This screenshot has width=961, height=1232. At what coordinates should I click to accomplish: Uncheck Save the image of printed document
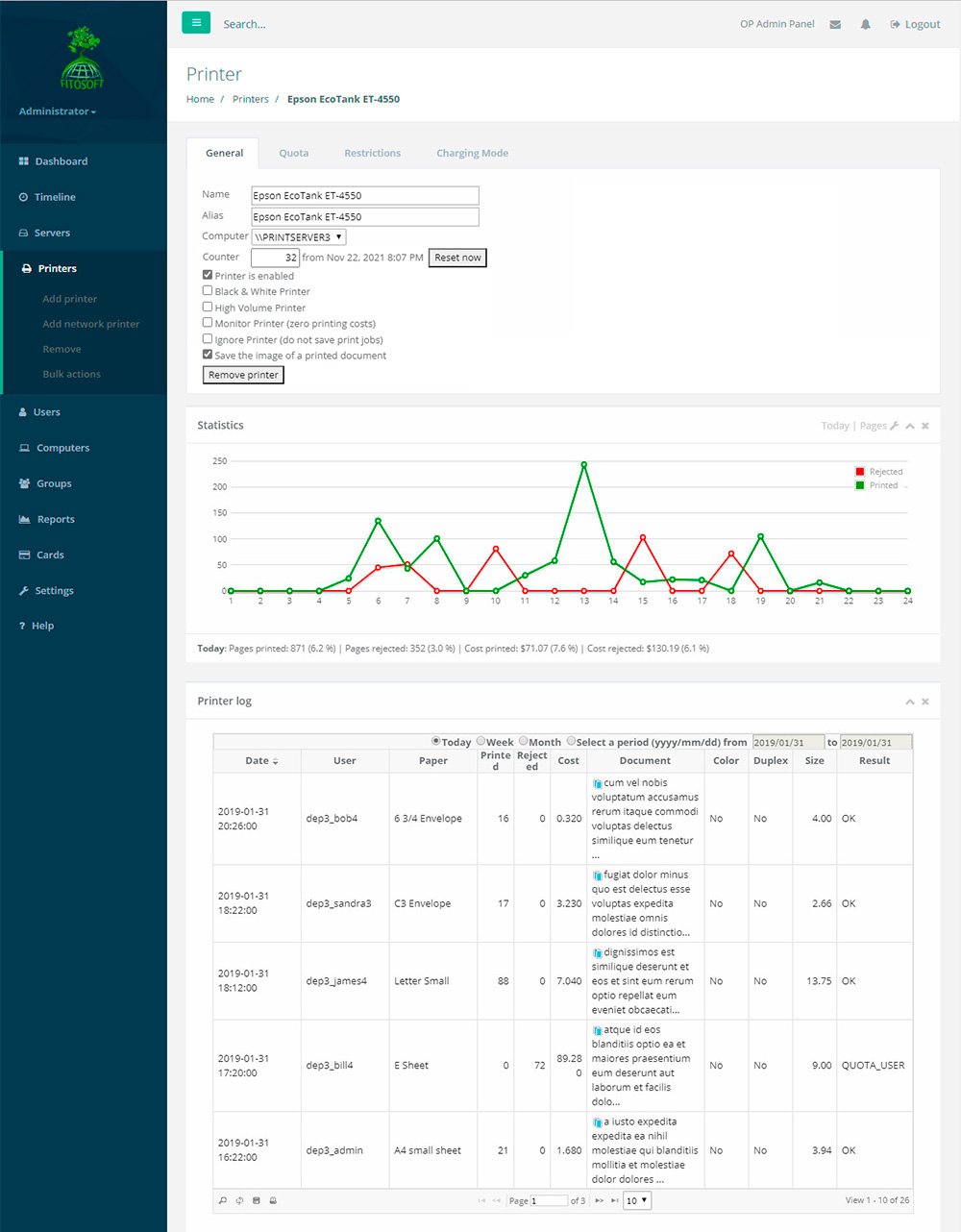click(208, 355)
